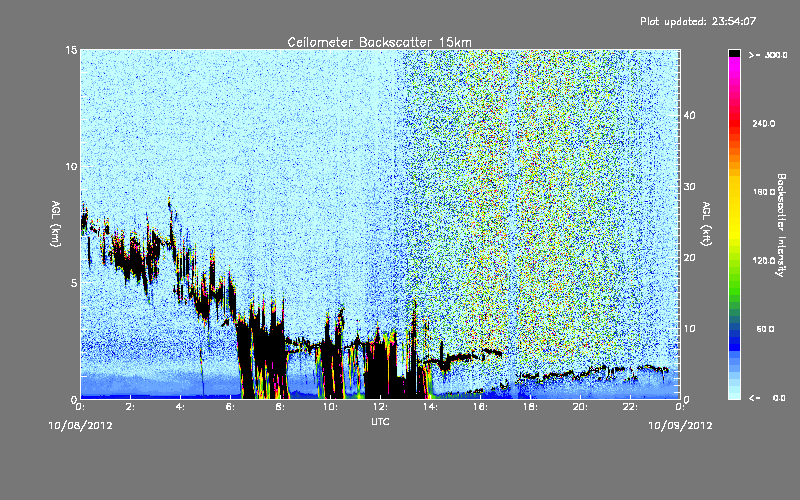Click the "120.0" colorbar label
Image resolution: width=800 pixels, height=500 pixels.
[x=764, y=261]
